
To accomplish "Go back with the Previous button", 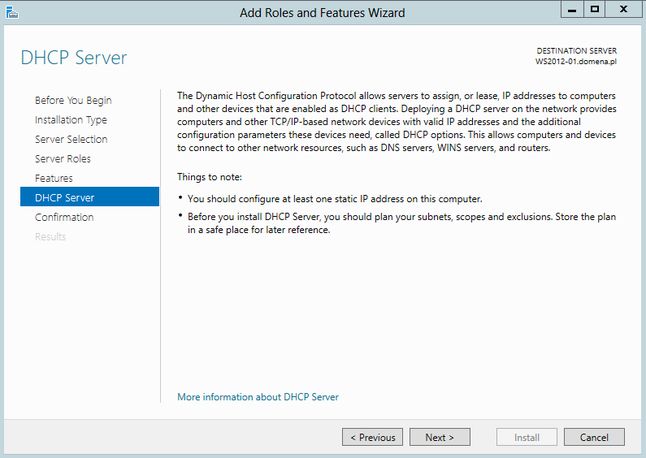I will point(372,437).
